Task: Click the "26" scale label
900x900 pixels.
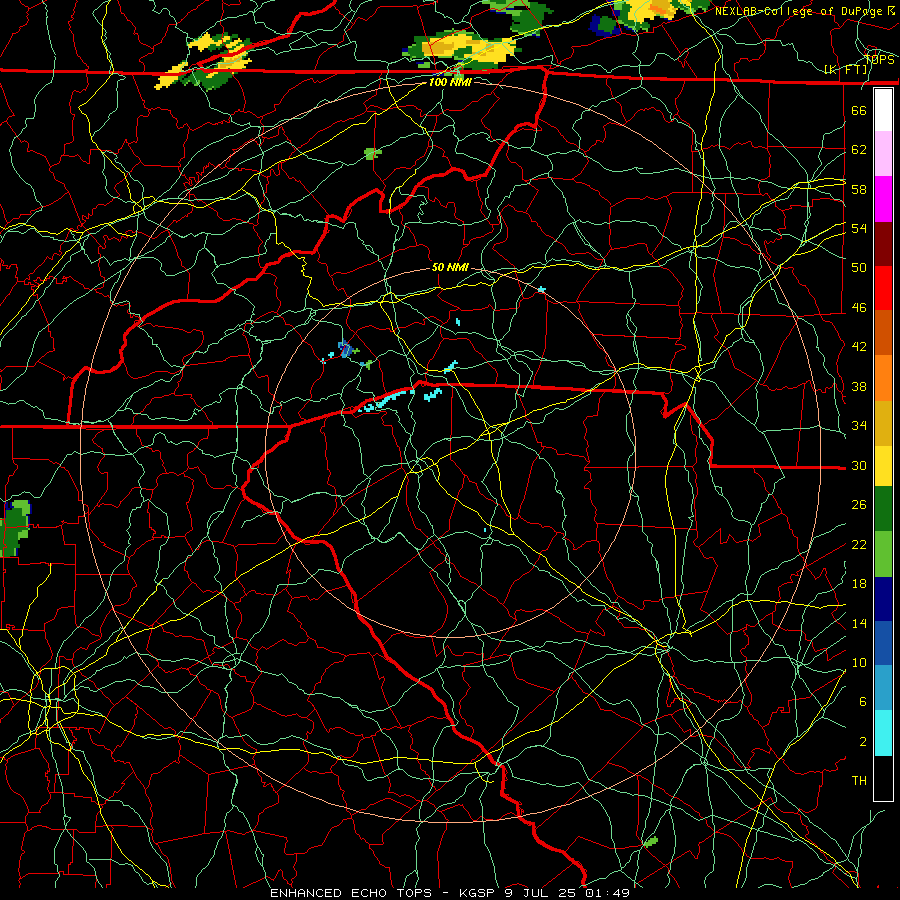Action: [859, 505]
